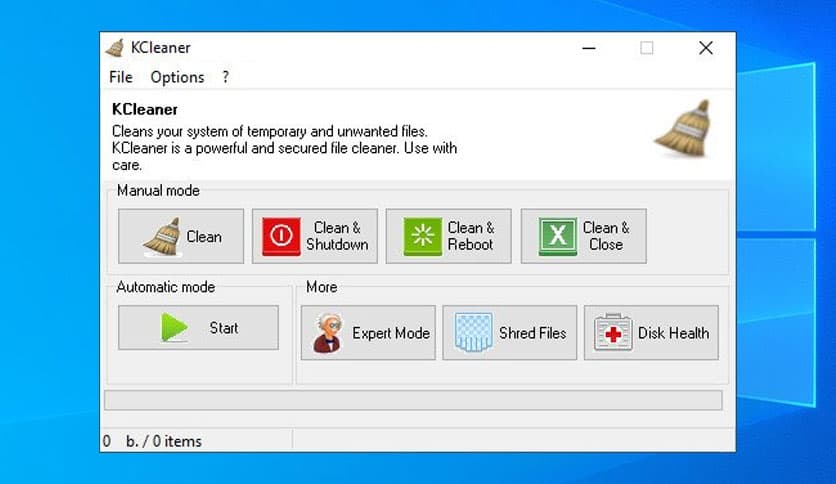
Task: Close the KCleaner window
Action: coord(705,48)
